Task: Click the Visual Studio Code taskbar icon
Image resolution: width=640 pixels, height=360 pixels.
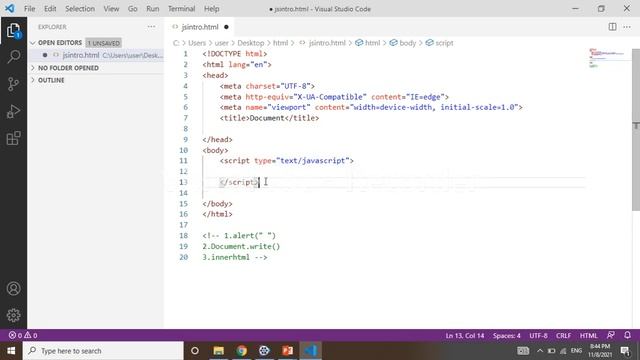Action: point(311,351)
